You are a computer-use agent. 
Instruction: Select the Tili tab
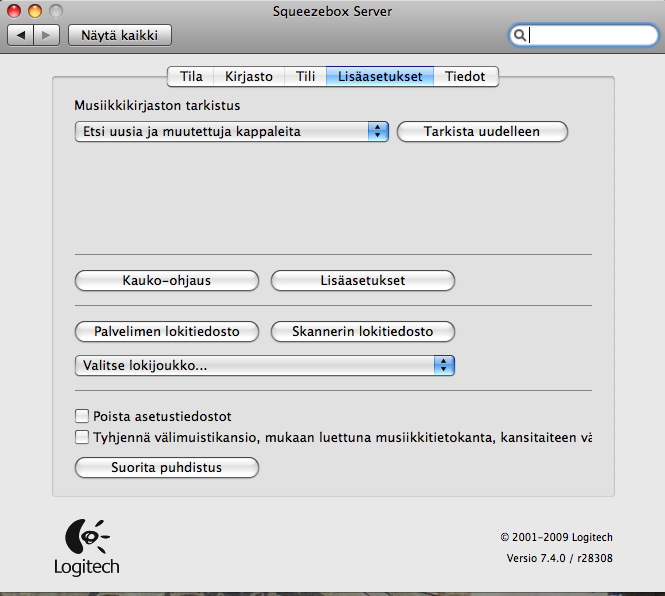(x=305, y=76)
